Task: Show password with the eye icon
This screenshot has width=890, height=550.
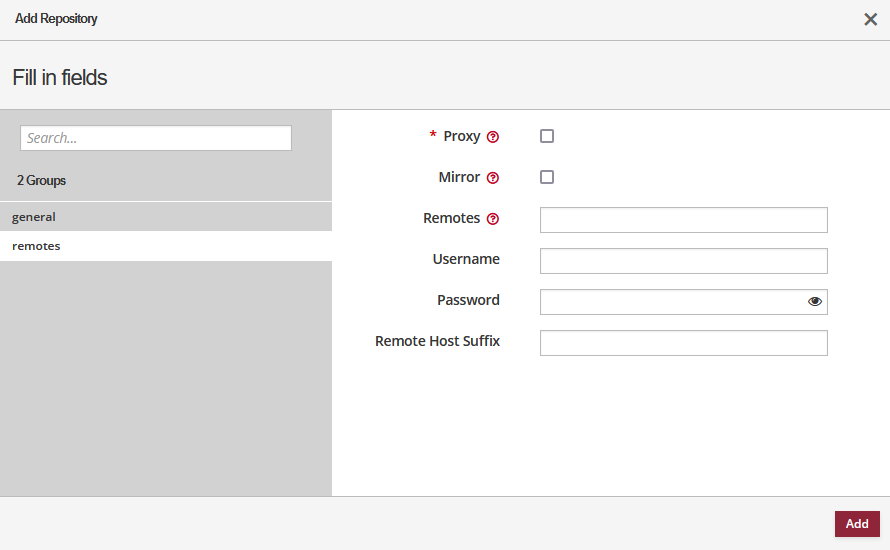Action: point(815,301)
